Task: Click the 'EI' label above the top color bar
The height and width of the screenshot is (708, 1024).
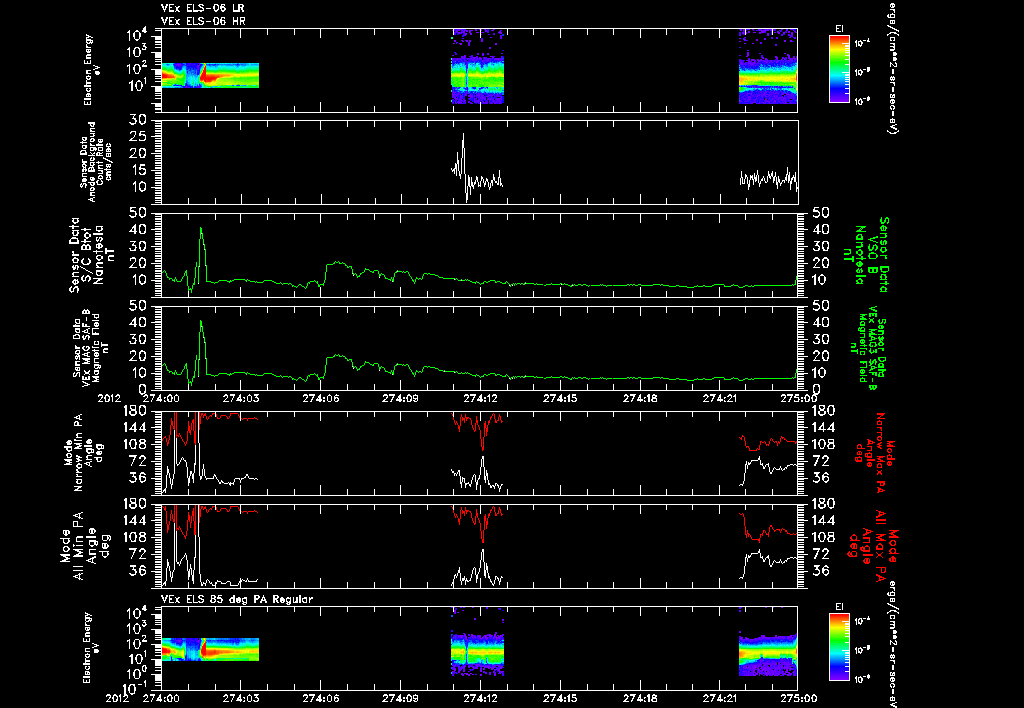Action: 839,29
